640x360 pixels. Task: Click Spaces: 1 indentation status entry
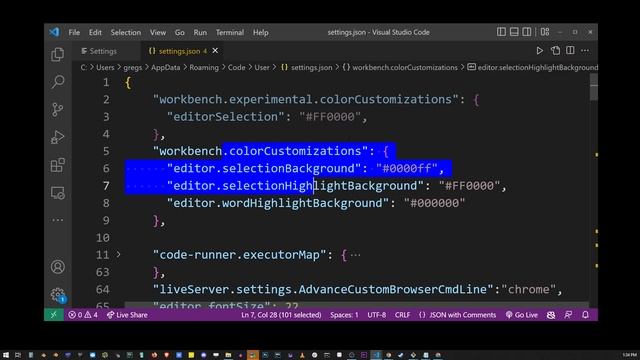click(x=344, y=315)
